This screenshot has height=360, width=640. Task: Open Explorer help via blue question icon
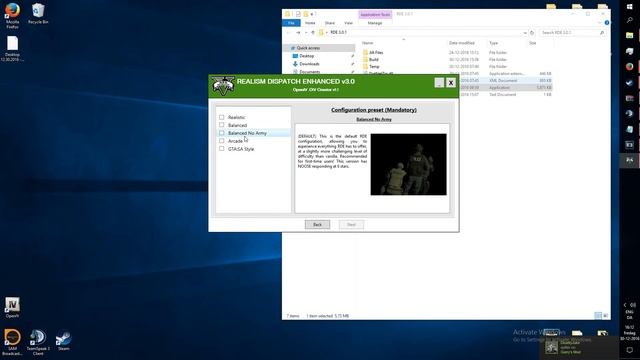coord(607,23)
